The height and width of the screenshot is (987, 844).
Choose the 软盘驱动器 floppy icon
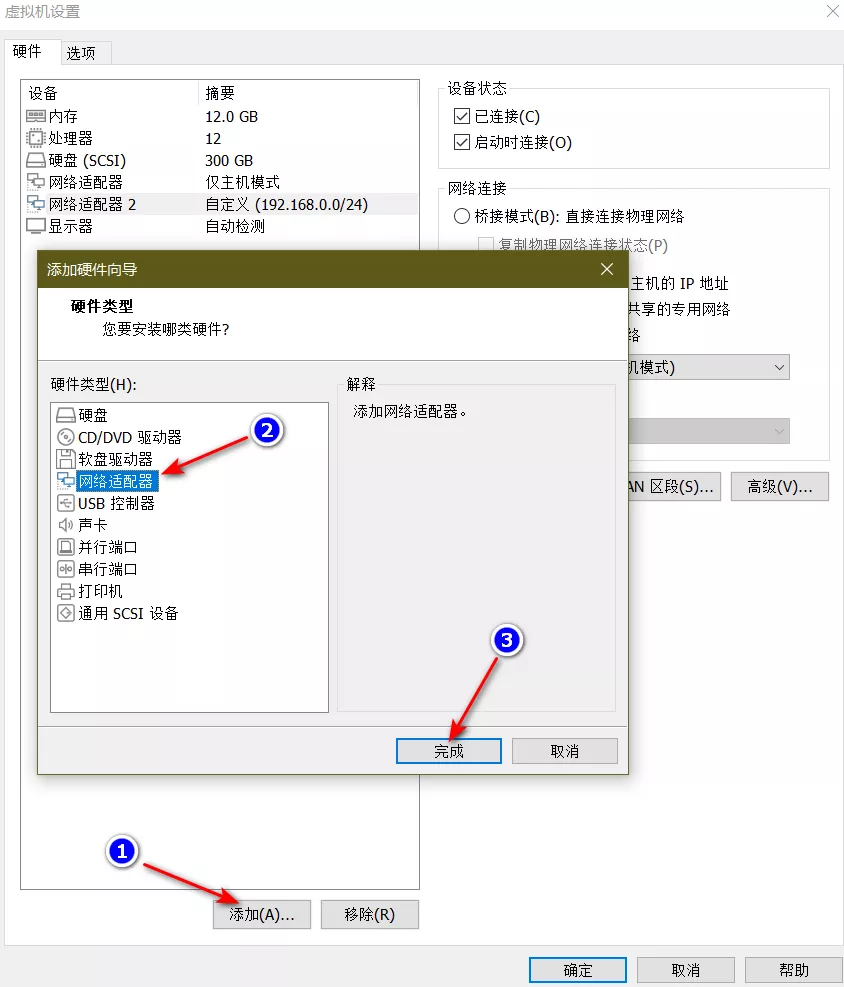tap(66, 459)
